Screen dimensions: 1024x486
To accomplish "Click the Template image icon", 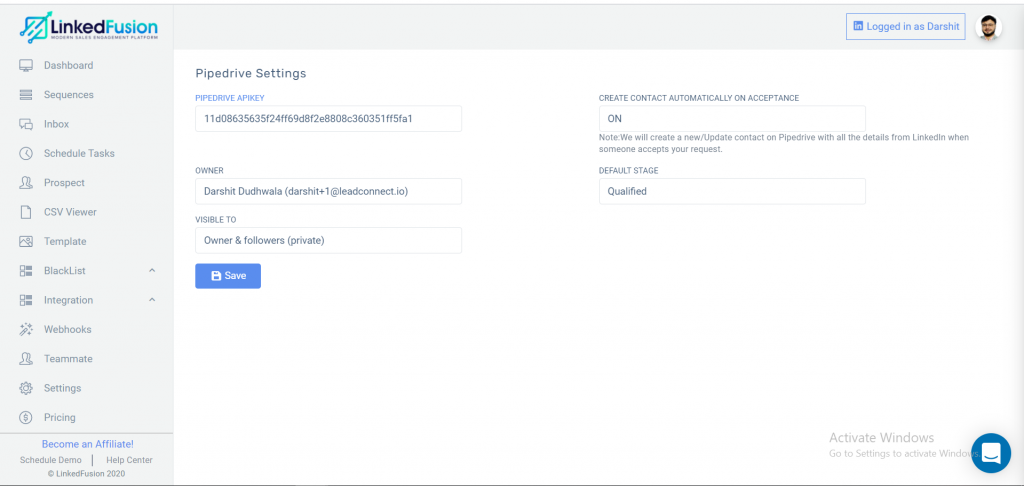I will [26, 242].
